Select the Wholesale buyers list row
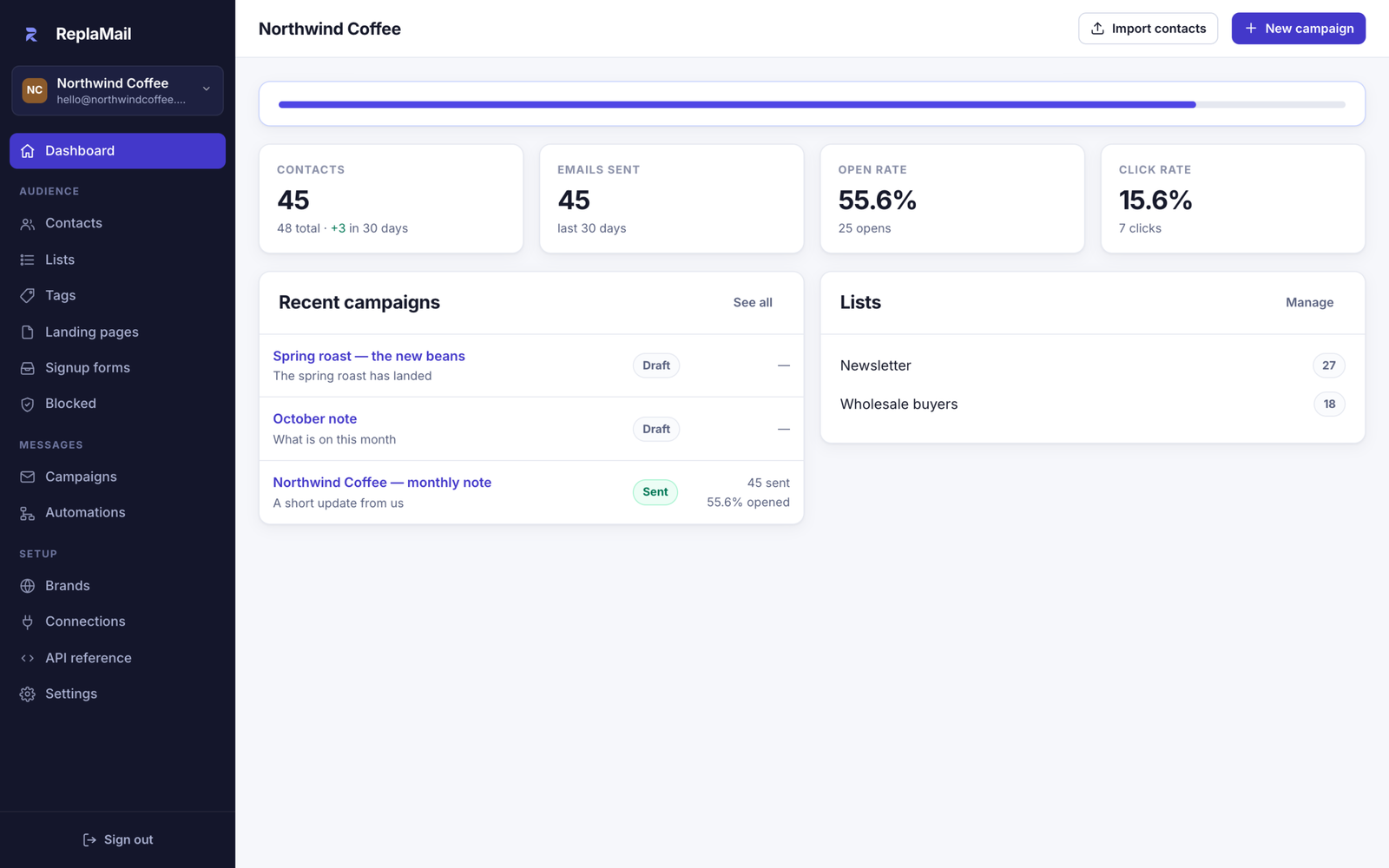This screenshot has width=1389, height=868. click(x=1092, y=404)
